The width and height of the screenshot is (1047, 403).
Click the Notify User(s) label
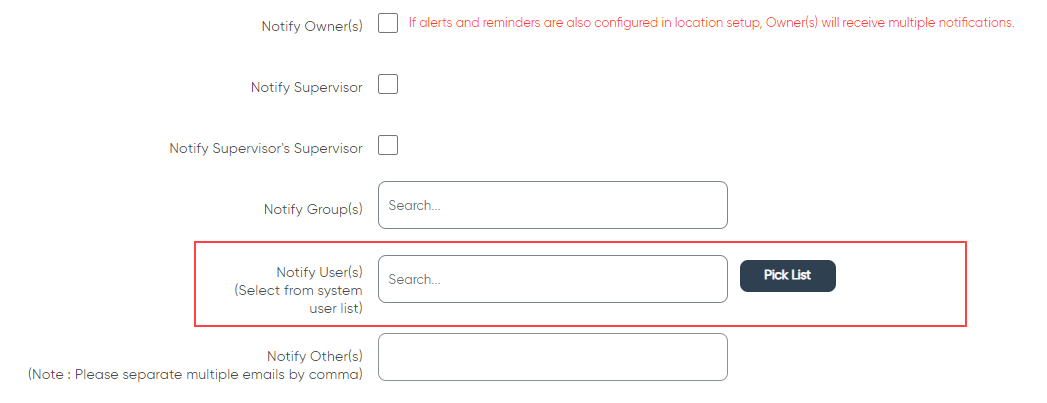pos(319,272)
